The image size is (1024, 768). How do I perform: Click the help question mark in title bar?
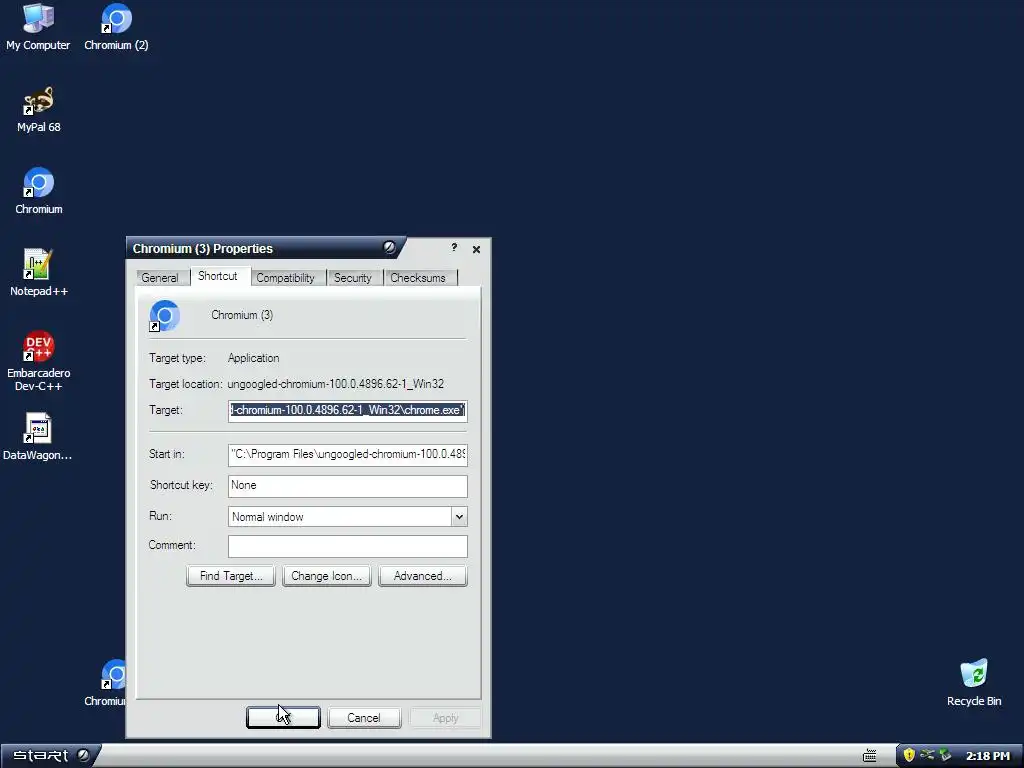(454, 248)
